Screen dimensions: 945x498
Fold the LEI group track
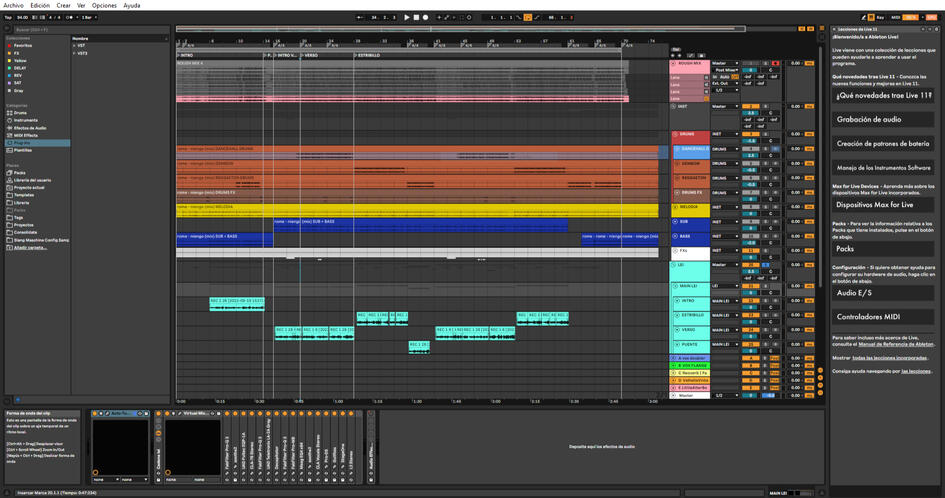click(x=673, y=265)
